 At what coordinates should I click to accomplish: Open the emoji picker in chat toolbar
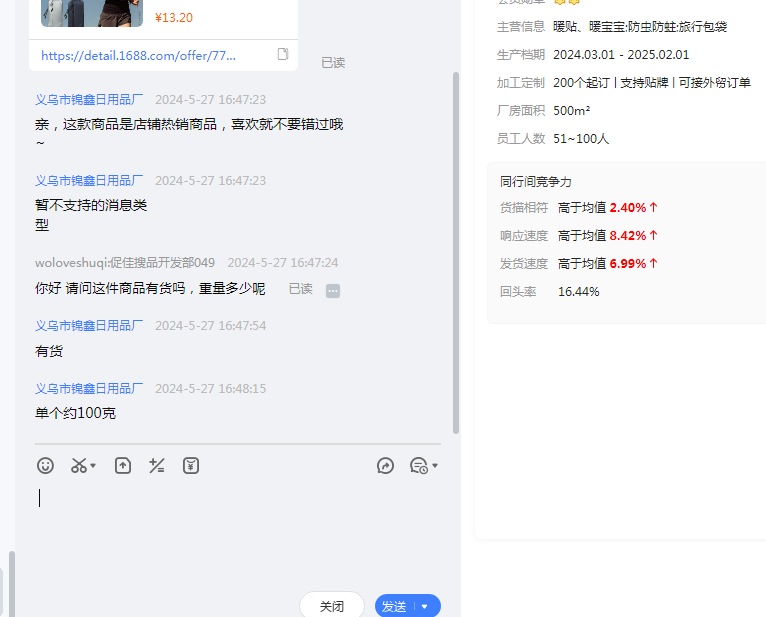click(45, 465)
